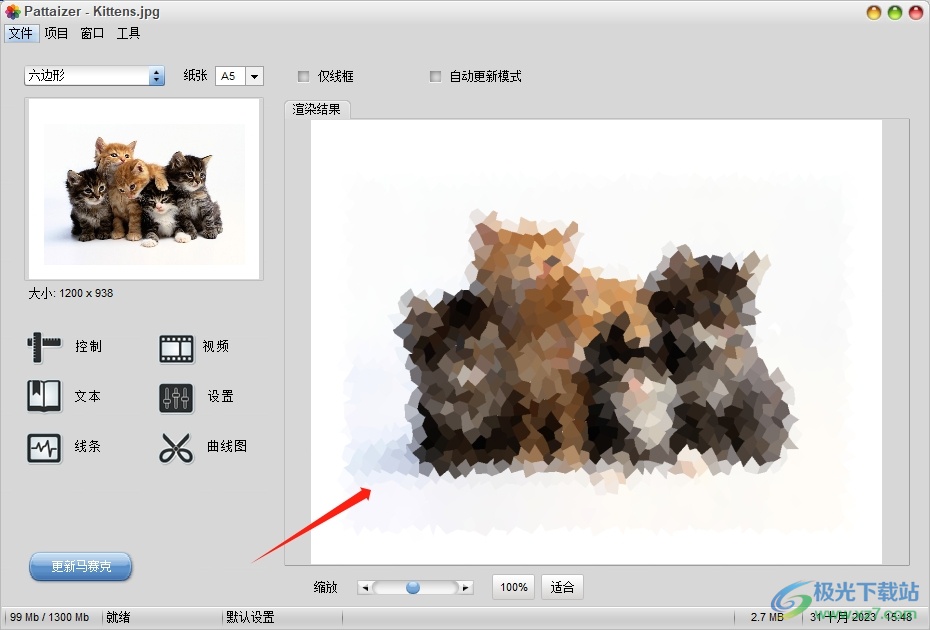Click the 大小: 1200 x 938 text
930x630 pixels.
pyautogui.click(x=71, y=293)
